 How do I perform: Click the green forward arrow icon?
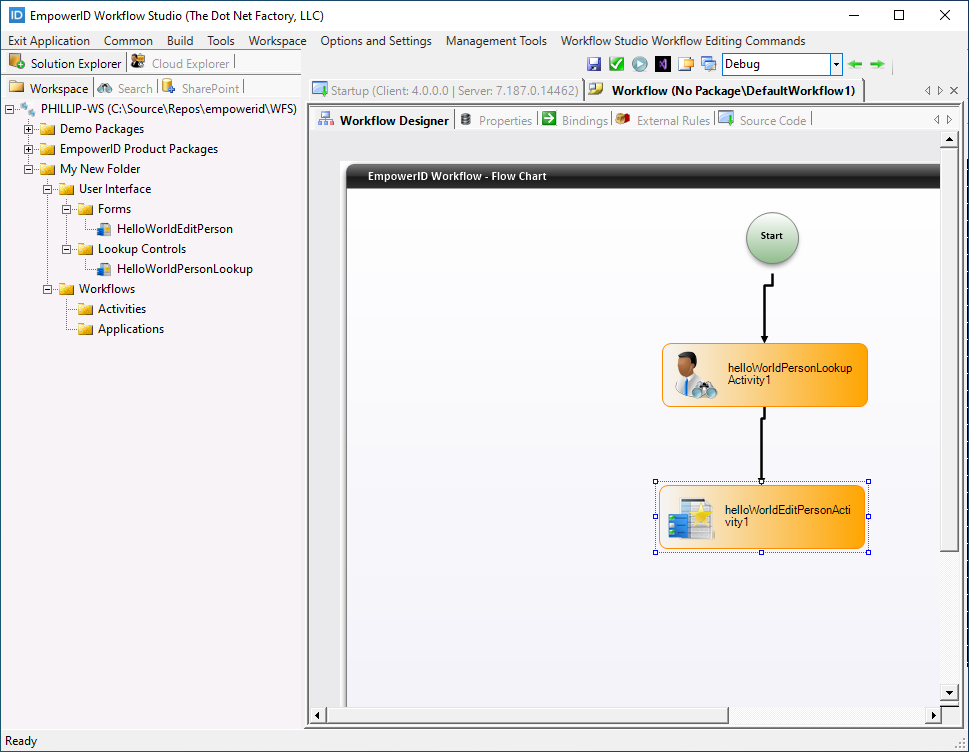877,64
